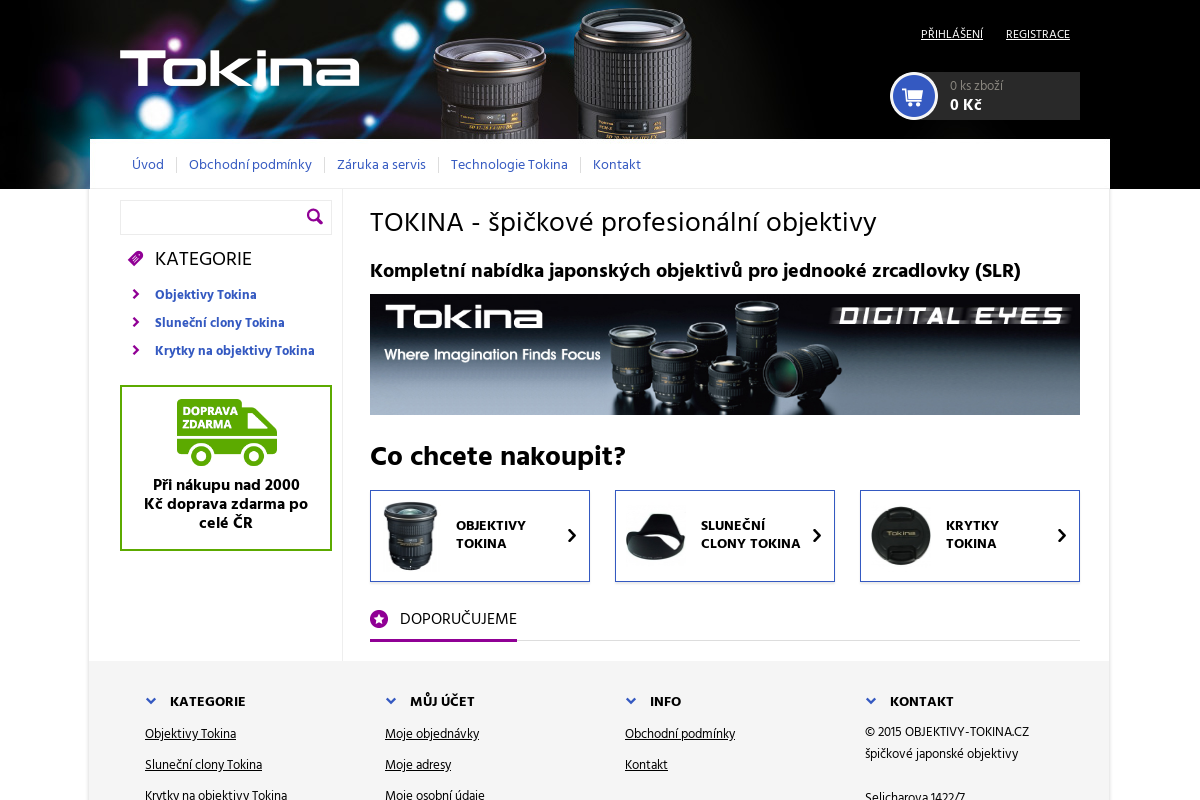Screen dimensions: 1200x800
Task: Click the green free delivery truck icon
Action: pyautogui.click(x=227, y=432)
